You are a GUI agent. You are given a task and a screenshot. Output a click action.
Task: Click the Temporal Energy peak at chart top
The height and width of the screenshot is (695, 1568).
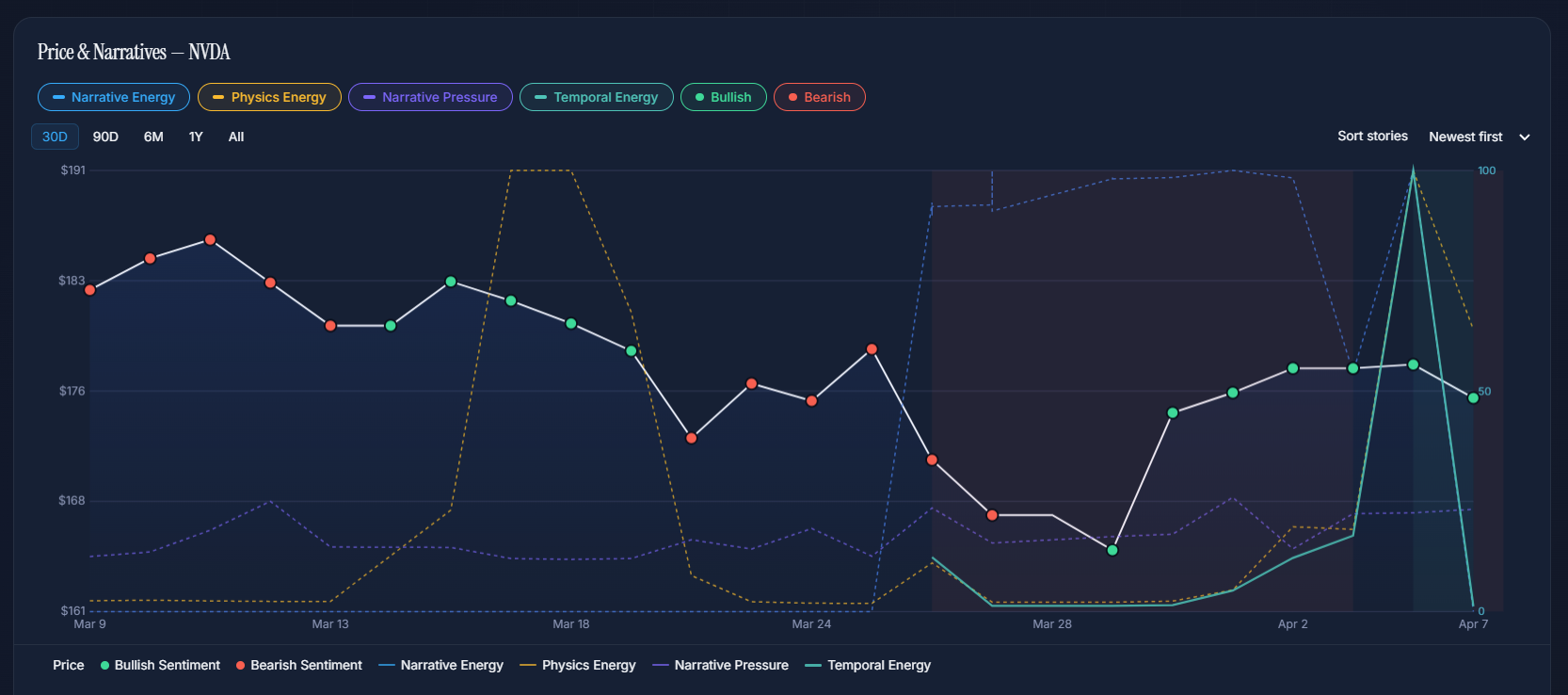(x=1413, y=171)
